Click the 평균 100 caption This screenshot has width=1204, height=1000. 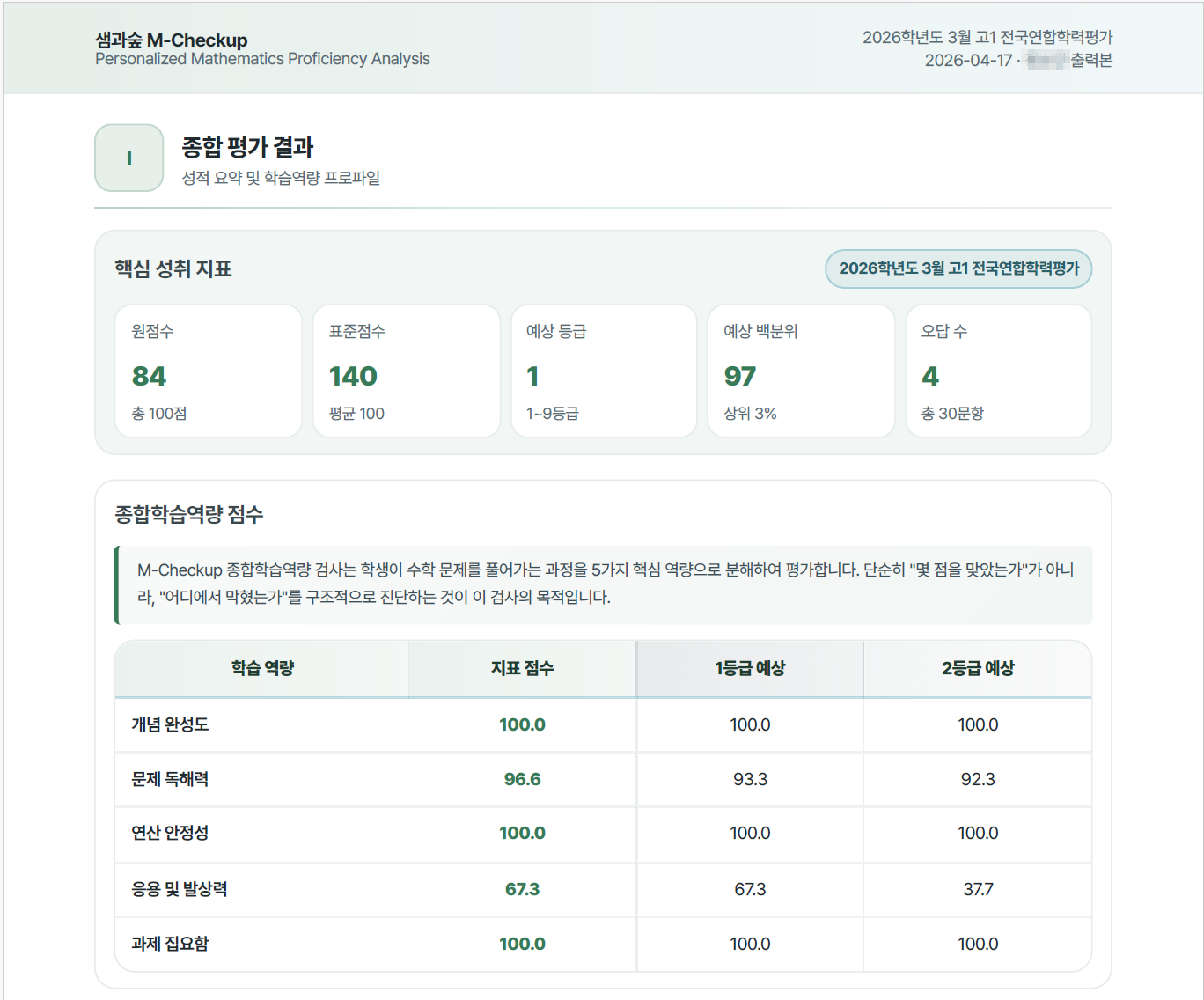(x=356, y=414)
